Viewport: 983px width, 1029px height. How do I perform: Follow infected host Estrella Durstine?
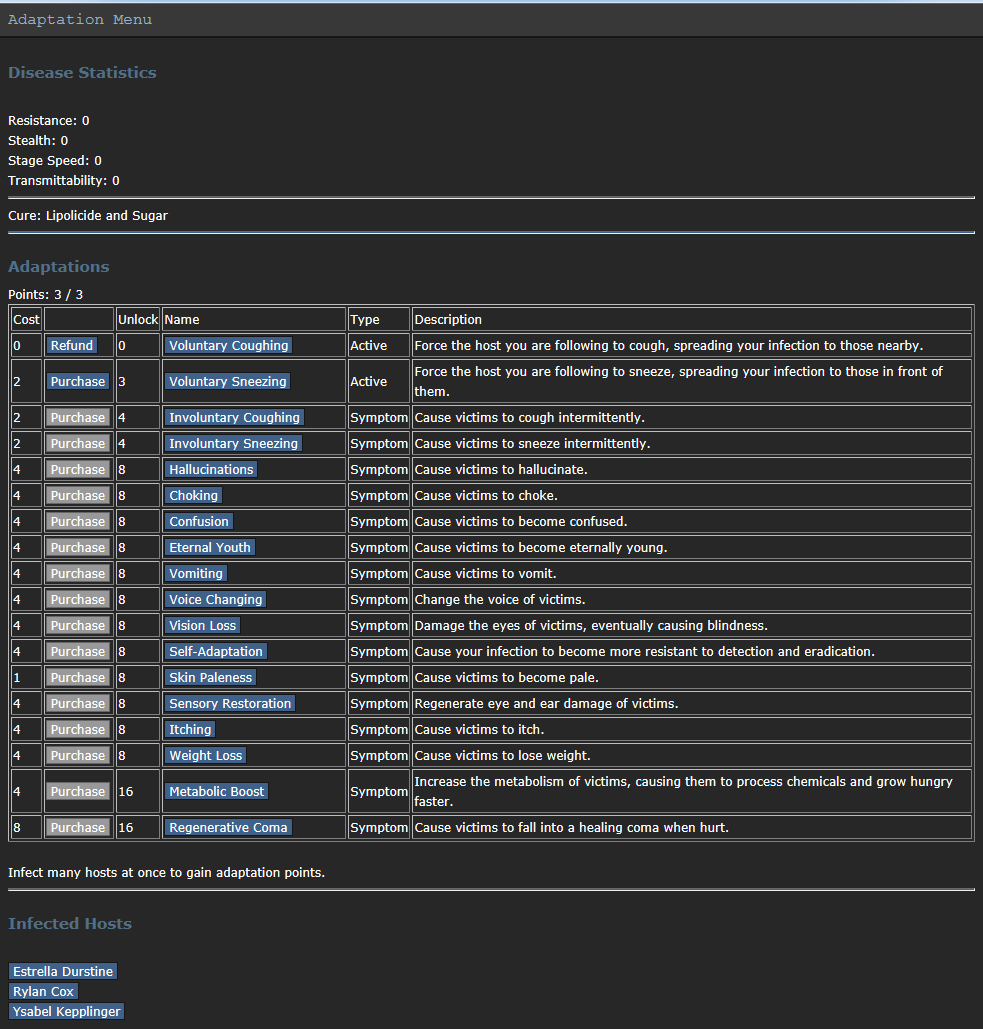63,972
